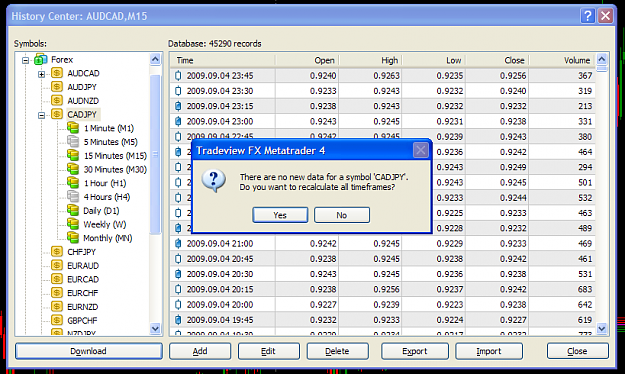Click the EURAUD symbol icon
625x374 pixels.
pyautogui.click(x=57, y=265)
